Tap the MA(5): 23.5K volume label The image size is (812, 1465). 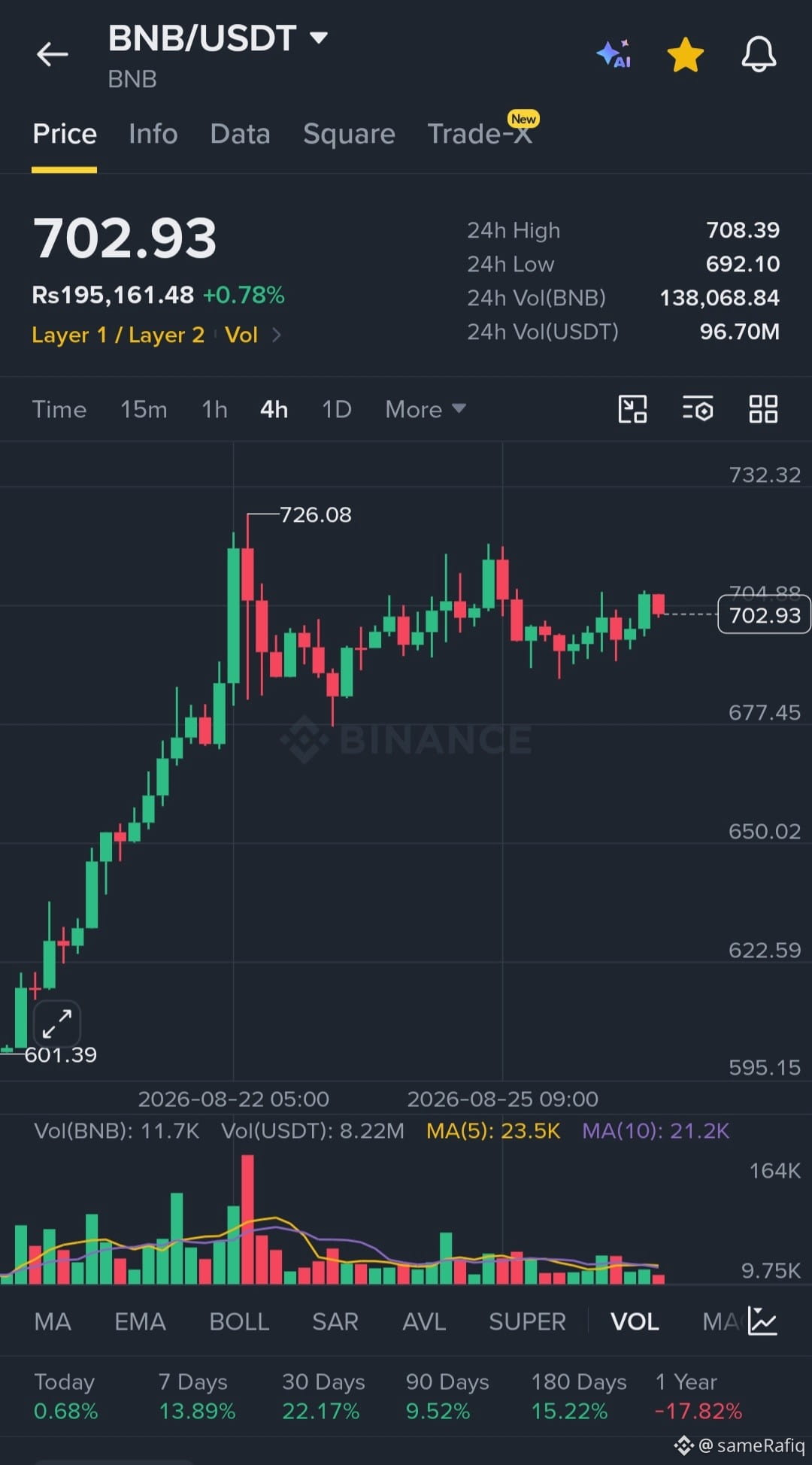point(493,1131)
